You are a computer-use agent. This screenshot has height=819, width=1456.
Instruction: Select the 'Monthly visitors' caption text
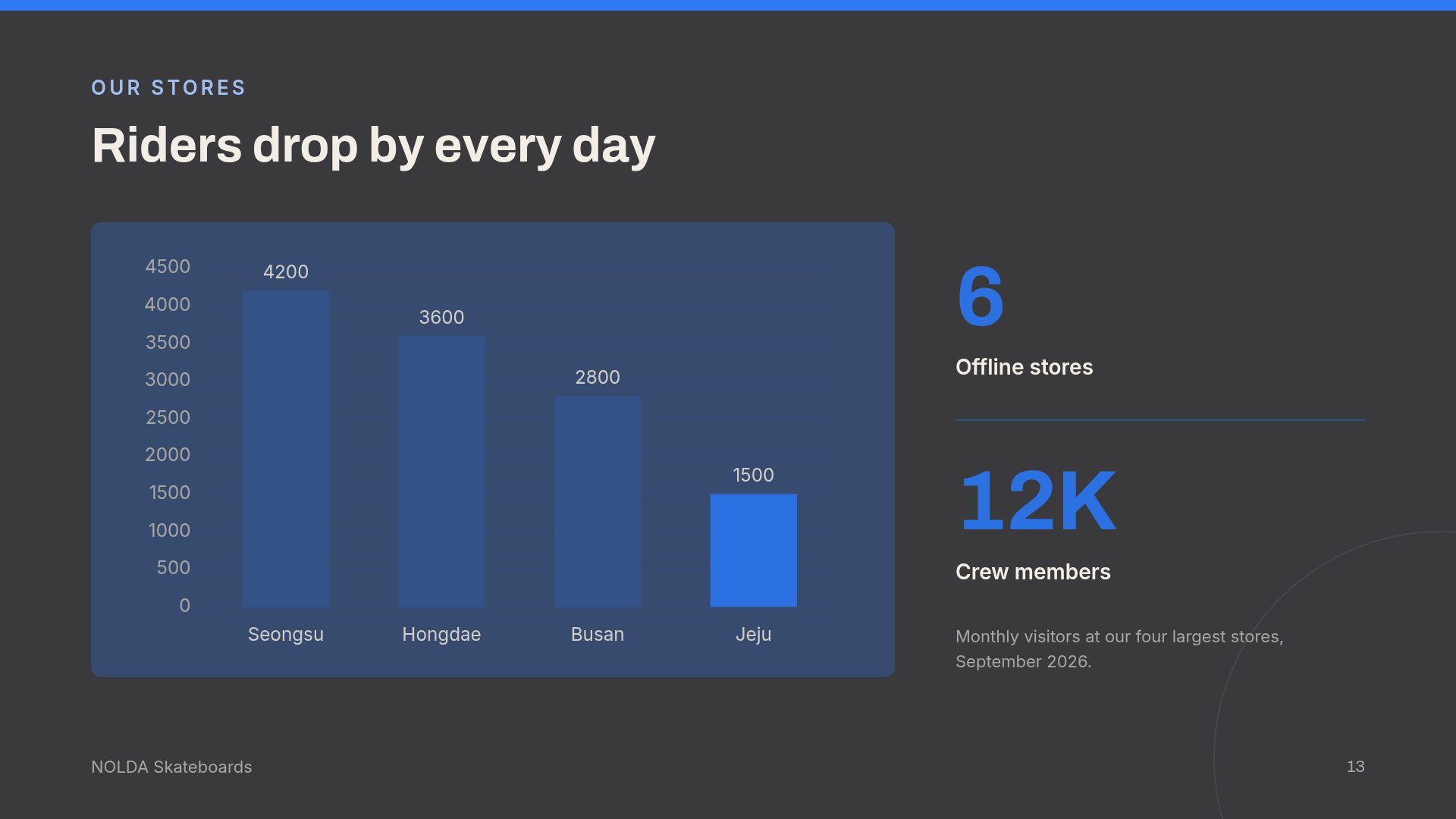(1119, 649)
